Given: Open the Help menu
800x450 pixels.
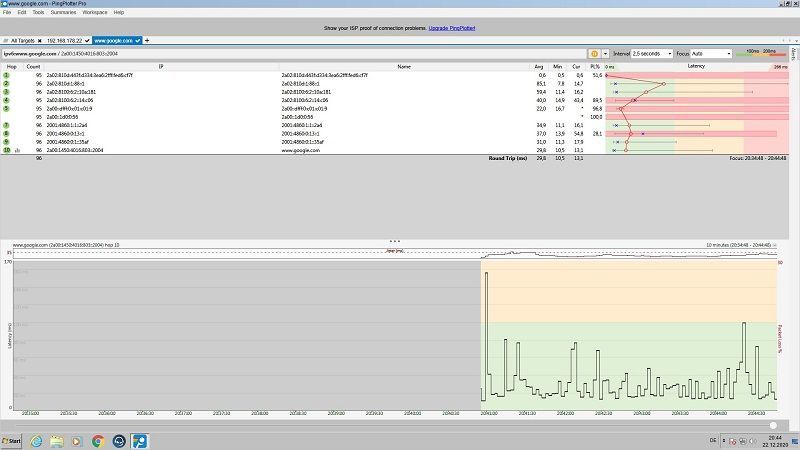Looking at the screenshot, I should (119, 12).
